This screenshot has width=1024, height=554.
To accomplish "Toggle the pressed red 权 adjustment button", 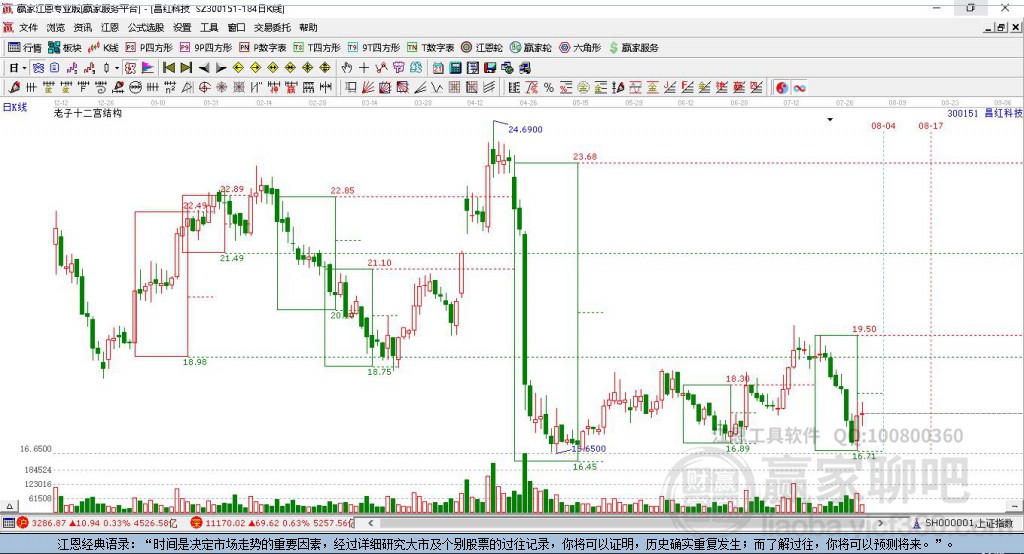I will click(x=131, y=68).
